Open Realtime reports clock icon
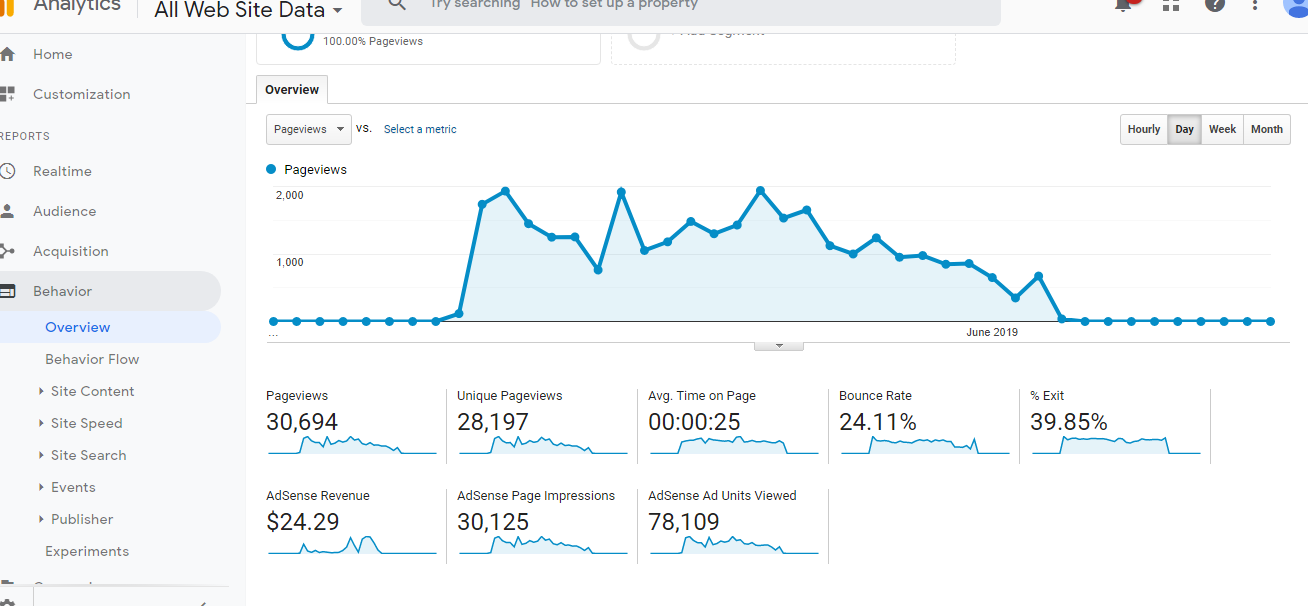Viewport: 1308px width, 606px height. coord(8,171)
